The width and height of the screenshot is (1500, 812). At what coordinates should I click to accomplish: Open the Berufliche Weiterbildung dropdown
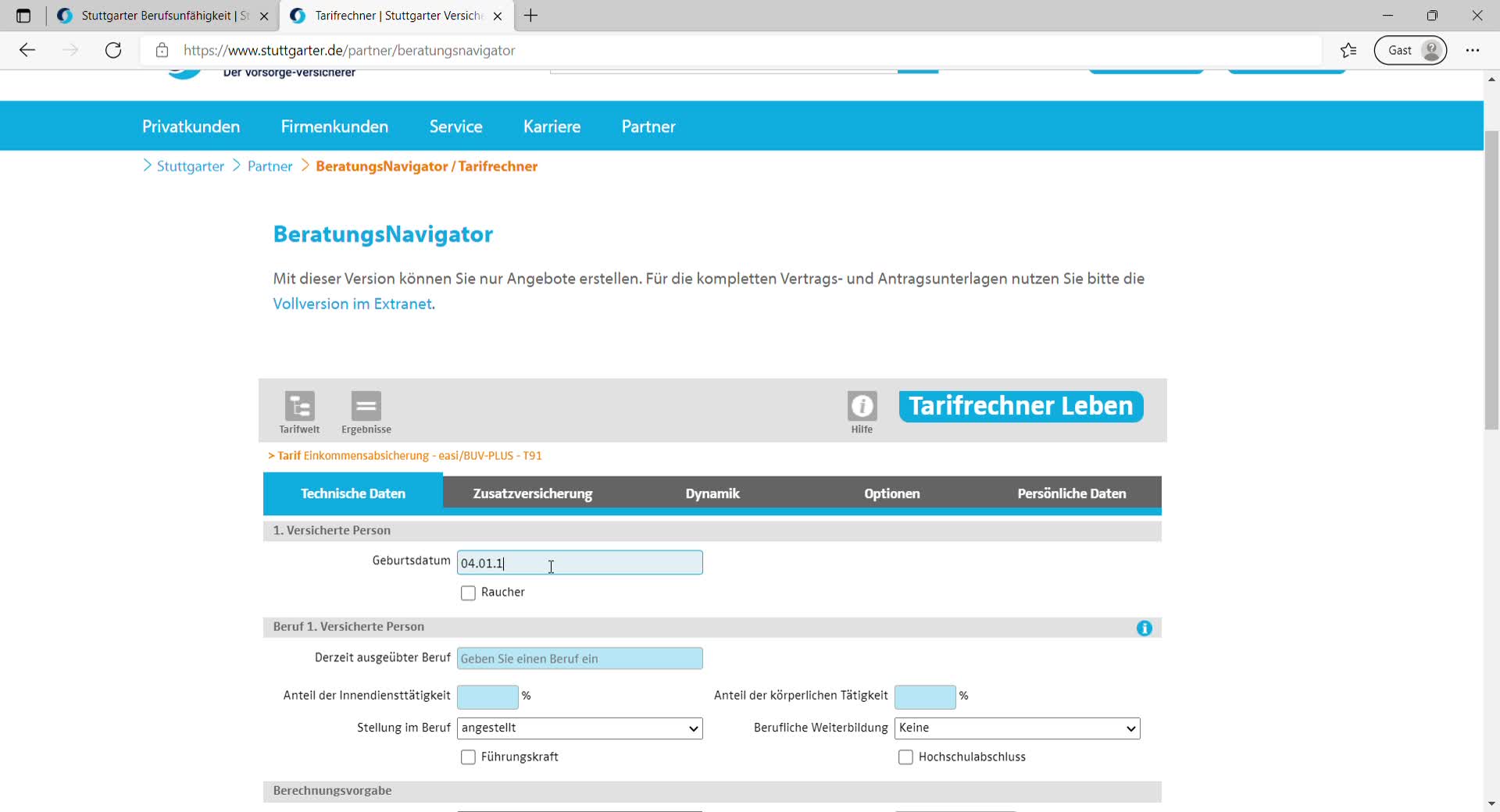pyautogui.click(x=1016, y=728)
